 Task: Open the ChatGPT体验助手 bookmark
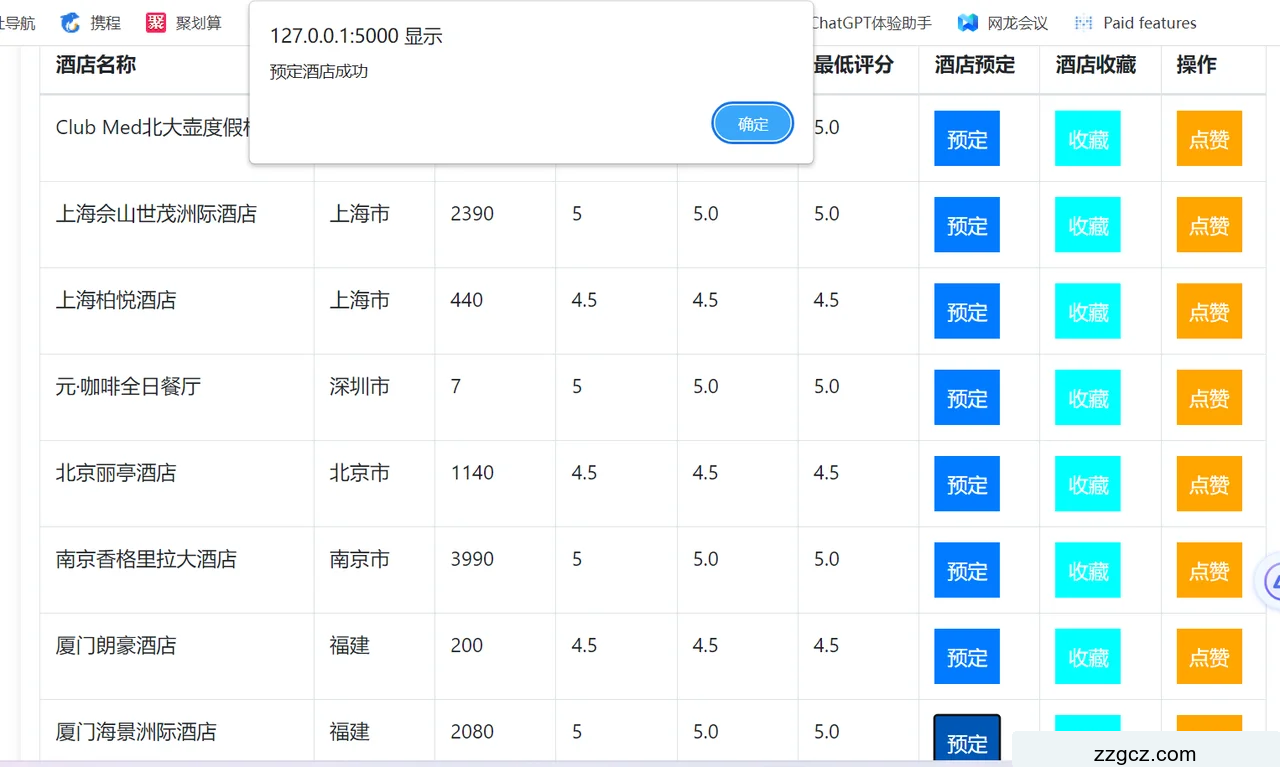[x=870, y=22]
